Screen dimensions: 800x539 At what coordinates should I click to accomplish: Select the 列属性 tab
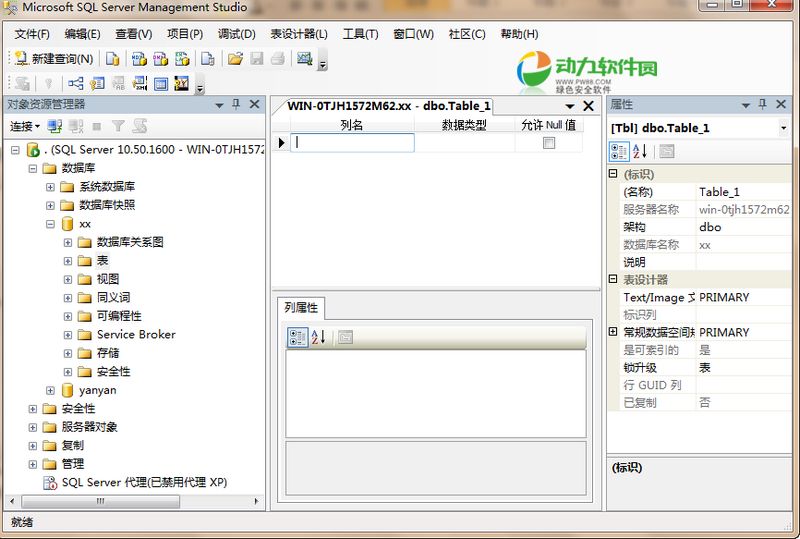(301, 307)
